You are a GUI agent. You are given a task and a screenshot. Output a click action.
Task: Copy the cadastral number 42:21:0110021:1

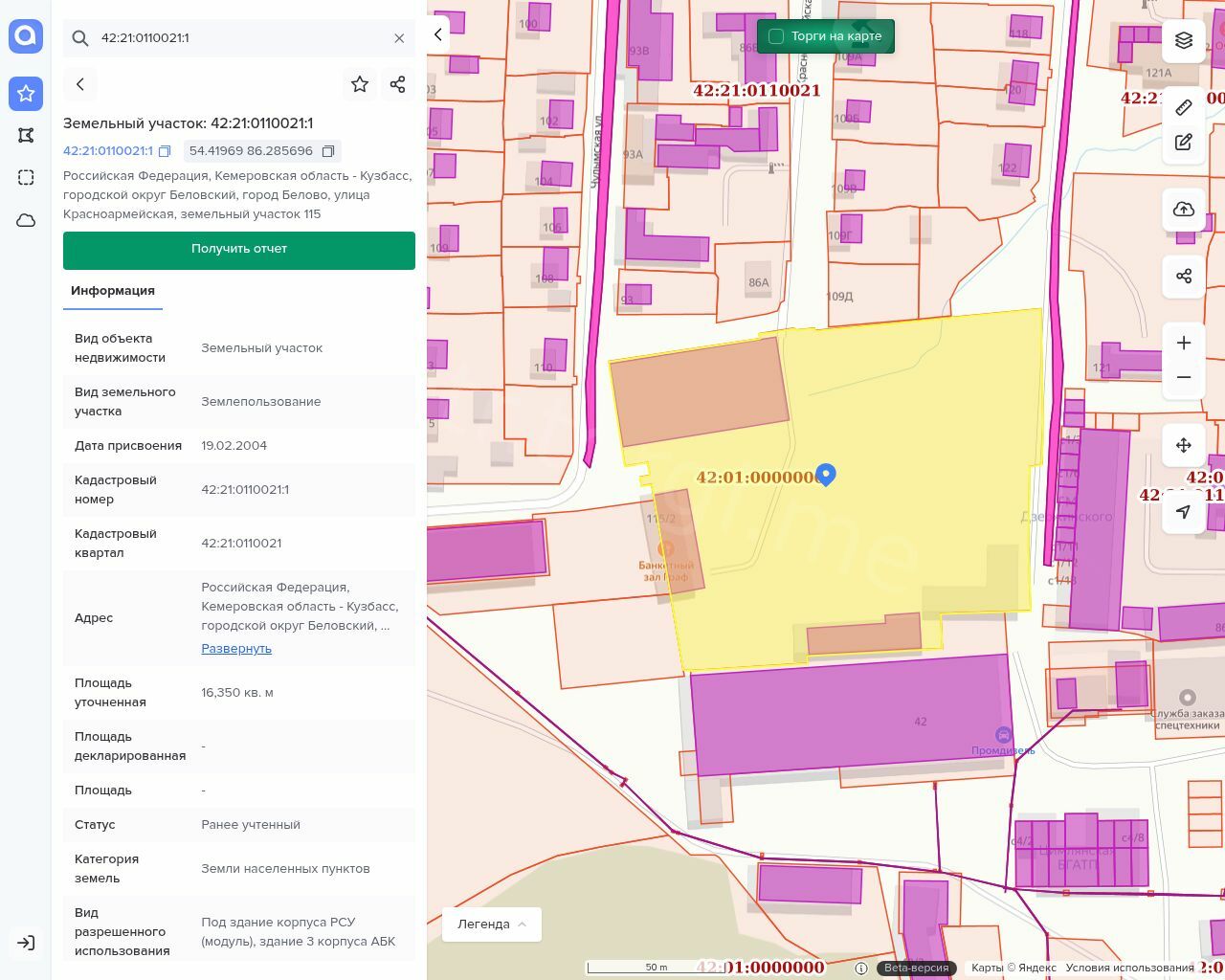click(165, 151)
